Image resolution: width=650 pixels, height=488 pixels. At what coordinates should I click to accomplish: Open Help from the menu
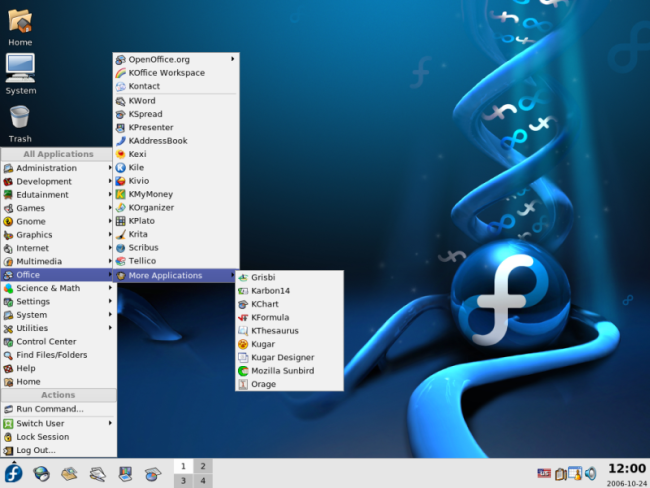point(58,368)
